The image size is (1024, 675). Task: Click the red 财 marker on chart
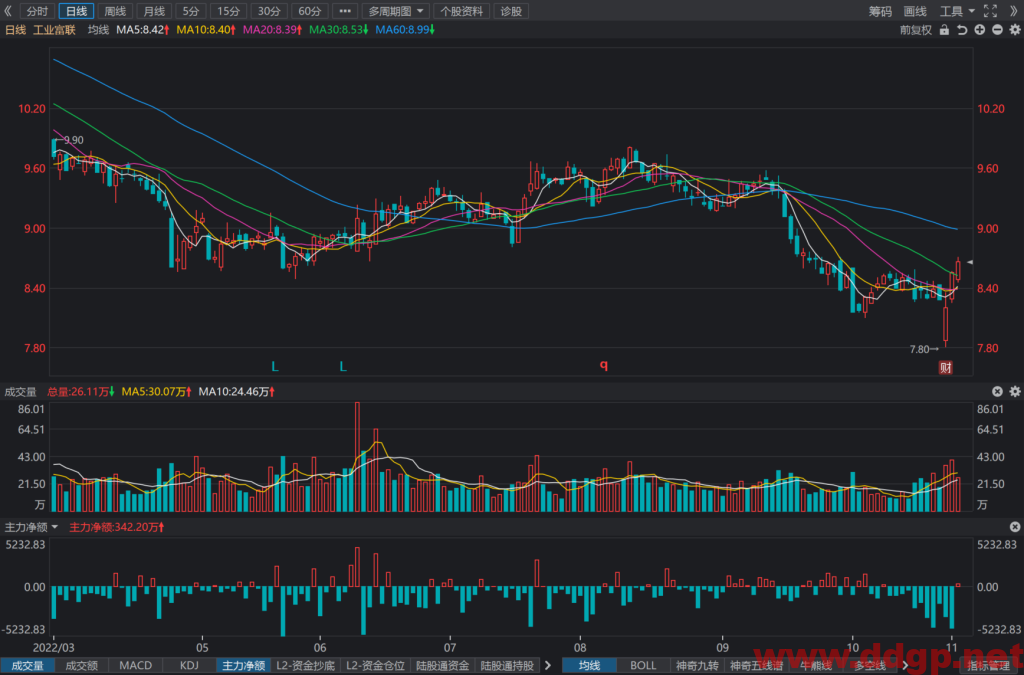click(x=946, y=368)
